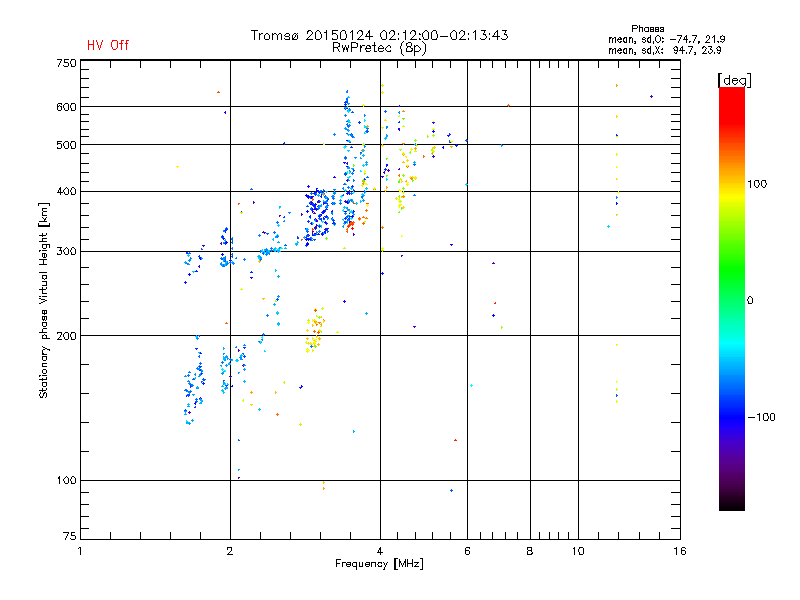Image resolution: width=800 pixels, height=600 pixels.
Task: Click the 750 tick on the height axis
Action: (x=65, y=63)
